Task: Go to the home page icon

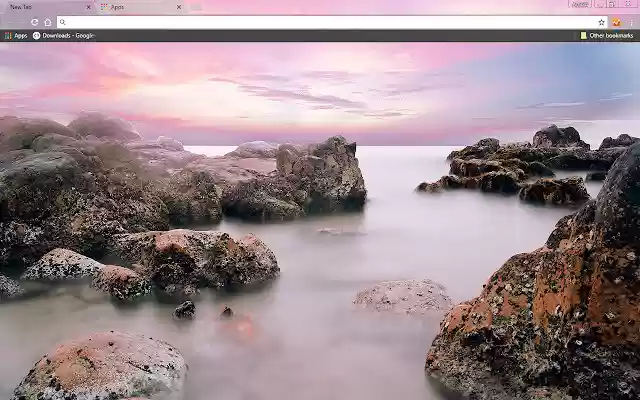Action: coord(48,22)
